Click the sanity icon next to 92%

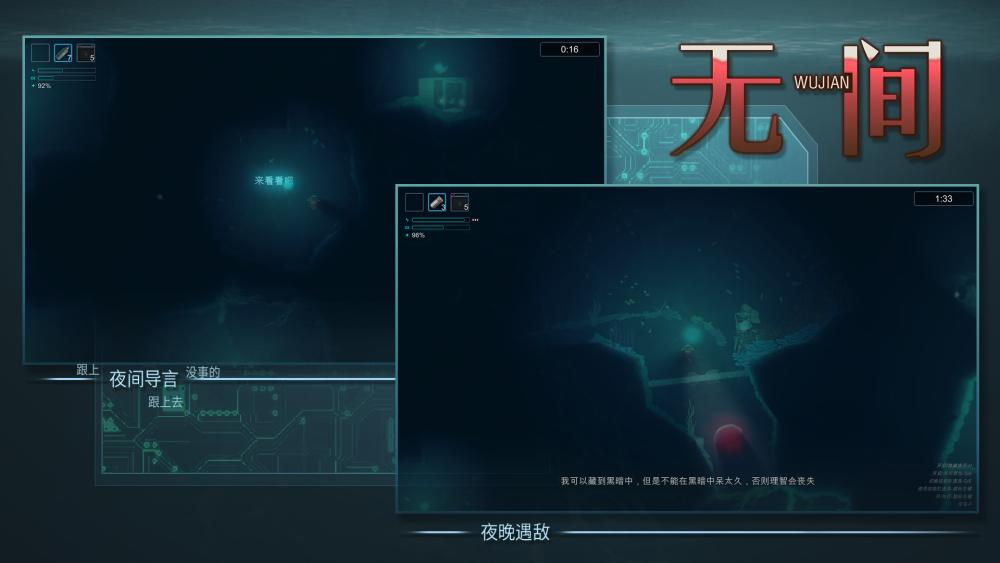[33, 85]
